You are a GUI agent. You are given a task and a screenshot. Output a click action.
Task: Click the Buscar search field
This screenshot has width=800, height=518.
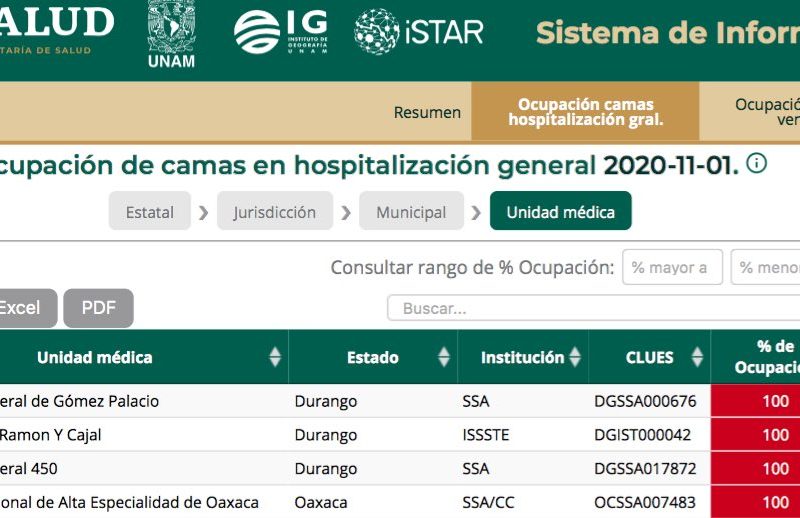tap(592, 309)
